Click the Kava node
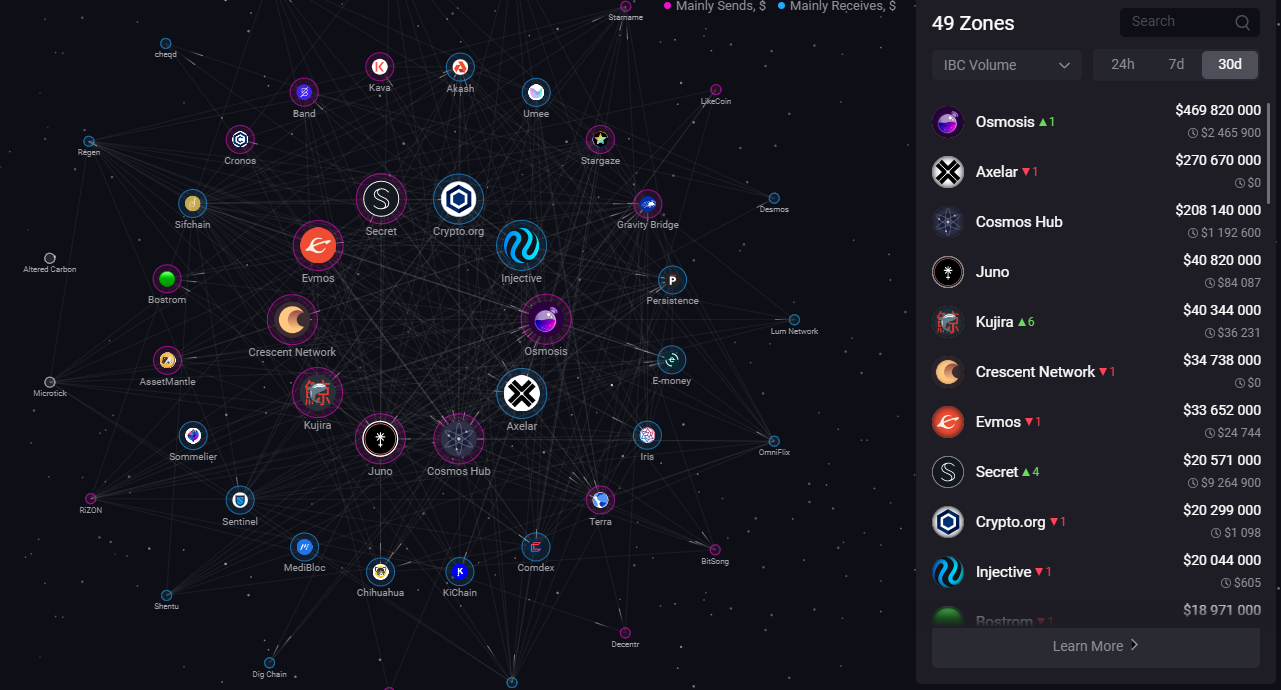The width and height of the screenshot is (1281, 690). (379, 67)
